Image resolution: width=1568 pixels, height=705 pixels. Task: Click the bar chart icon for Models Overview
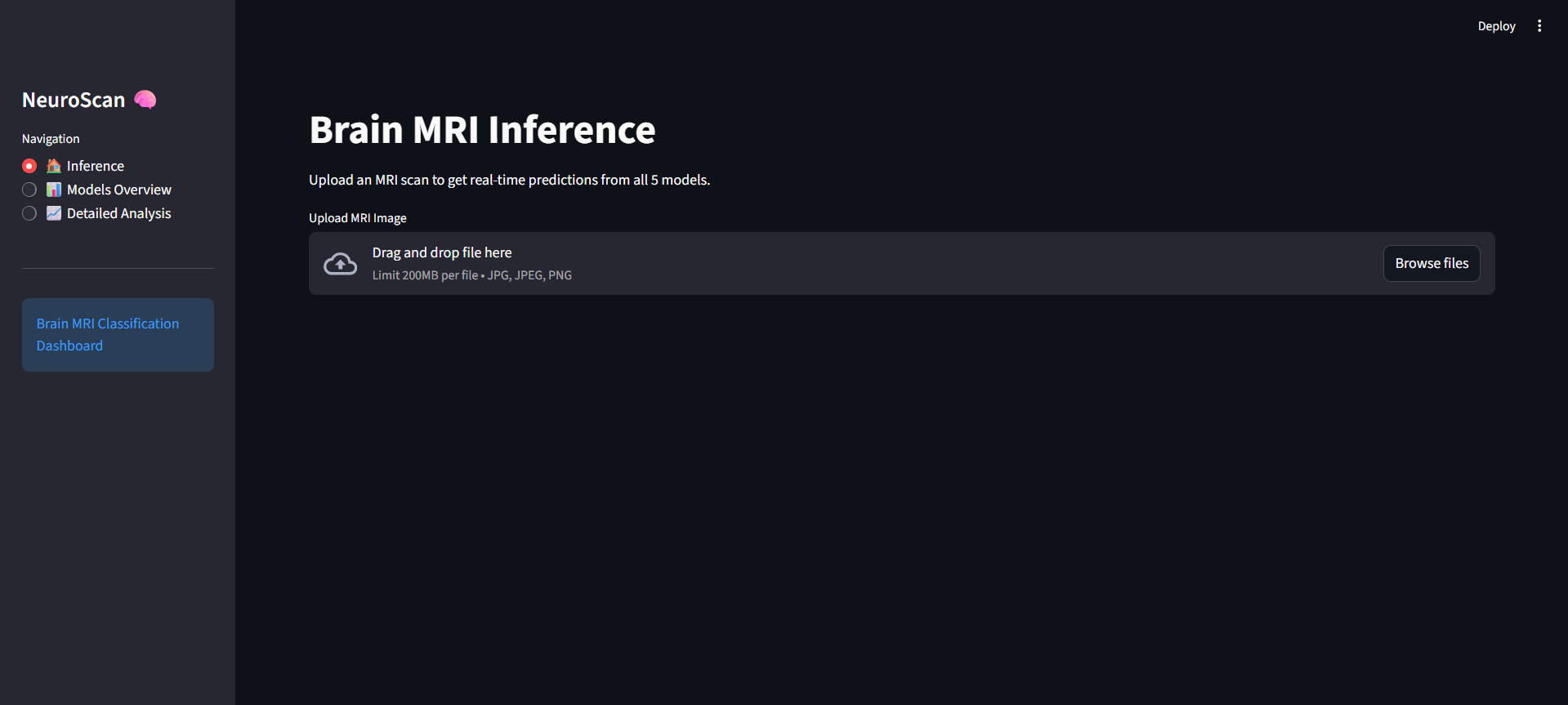54,190
